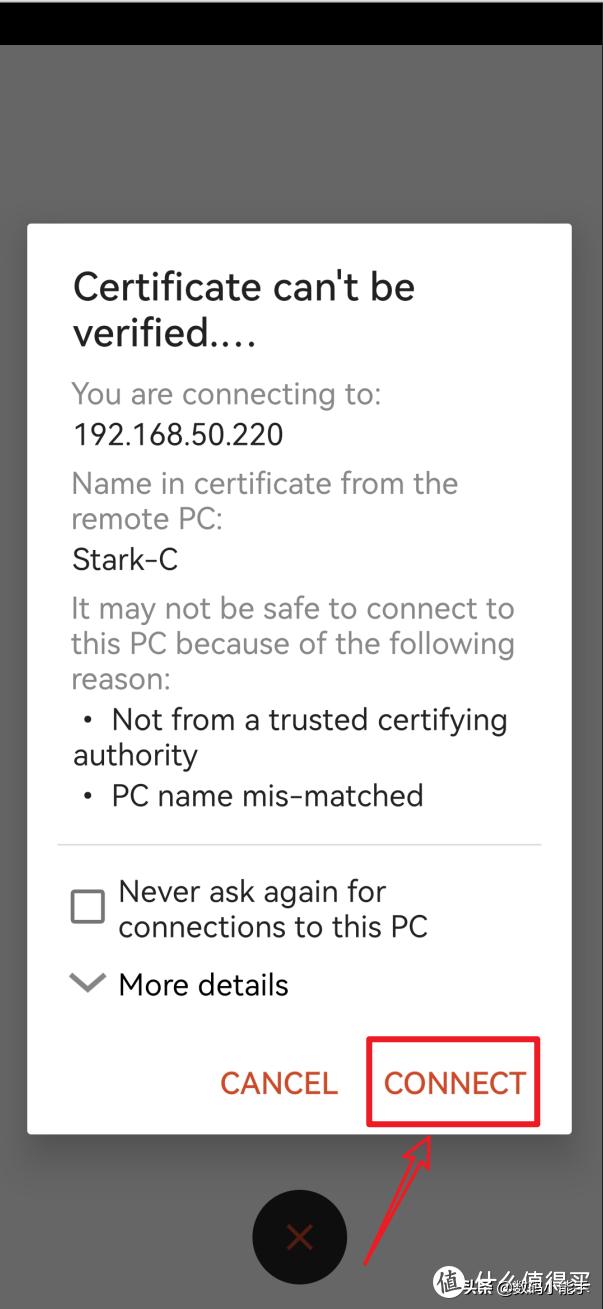Expand the More details chevron
The height and width of the screenshot is (1309, 603).
click(88, 984)
